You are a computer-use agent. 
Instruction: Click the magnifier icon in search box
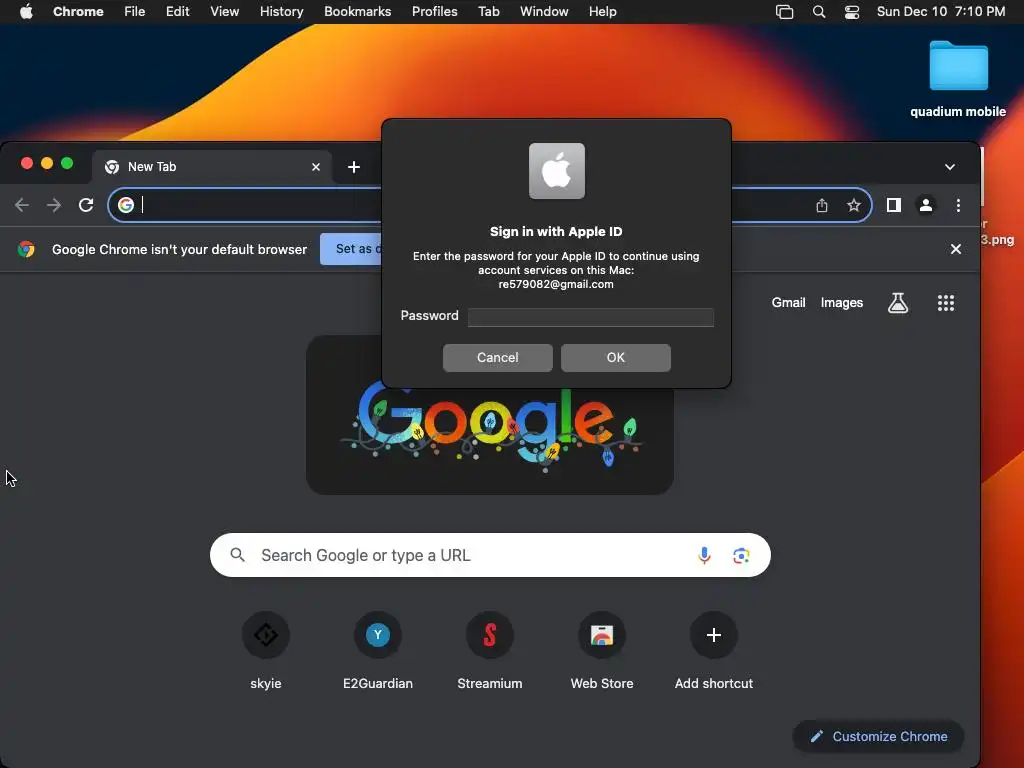point(238,555)
